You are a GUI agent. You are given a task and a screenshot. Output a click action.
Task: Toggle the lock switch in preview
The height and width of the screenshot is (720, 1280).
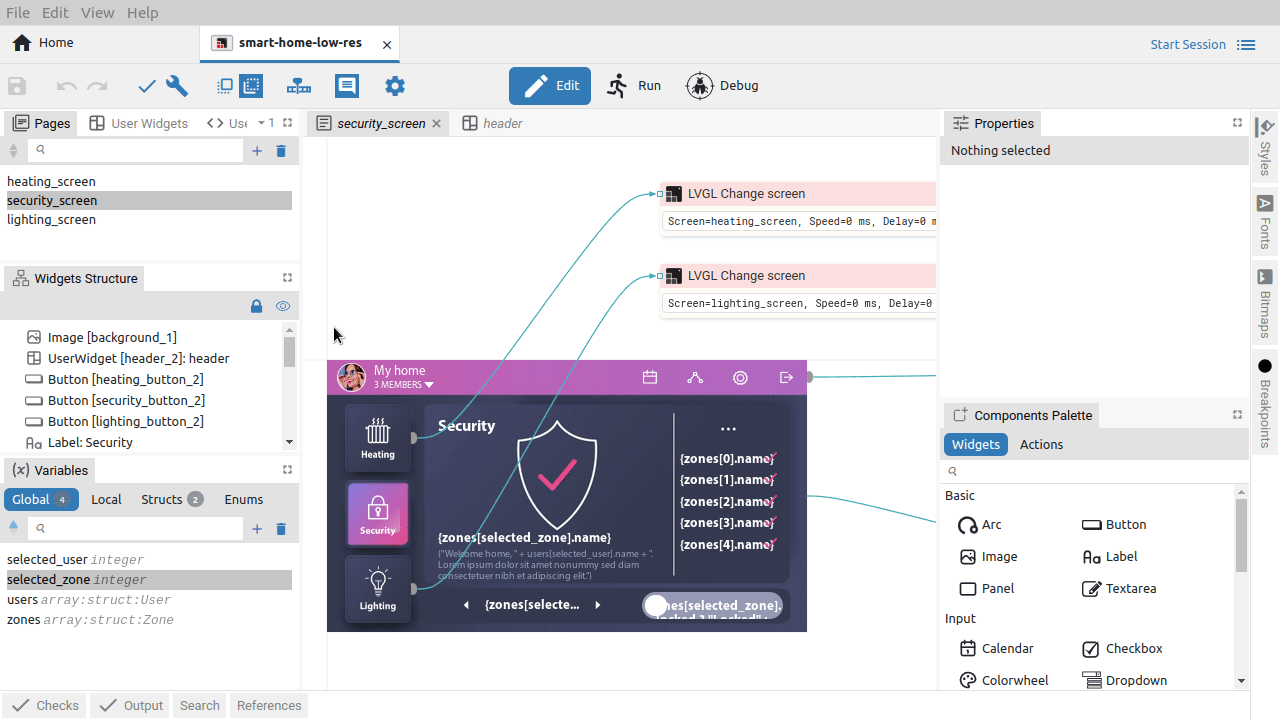[x=712, y=605]
